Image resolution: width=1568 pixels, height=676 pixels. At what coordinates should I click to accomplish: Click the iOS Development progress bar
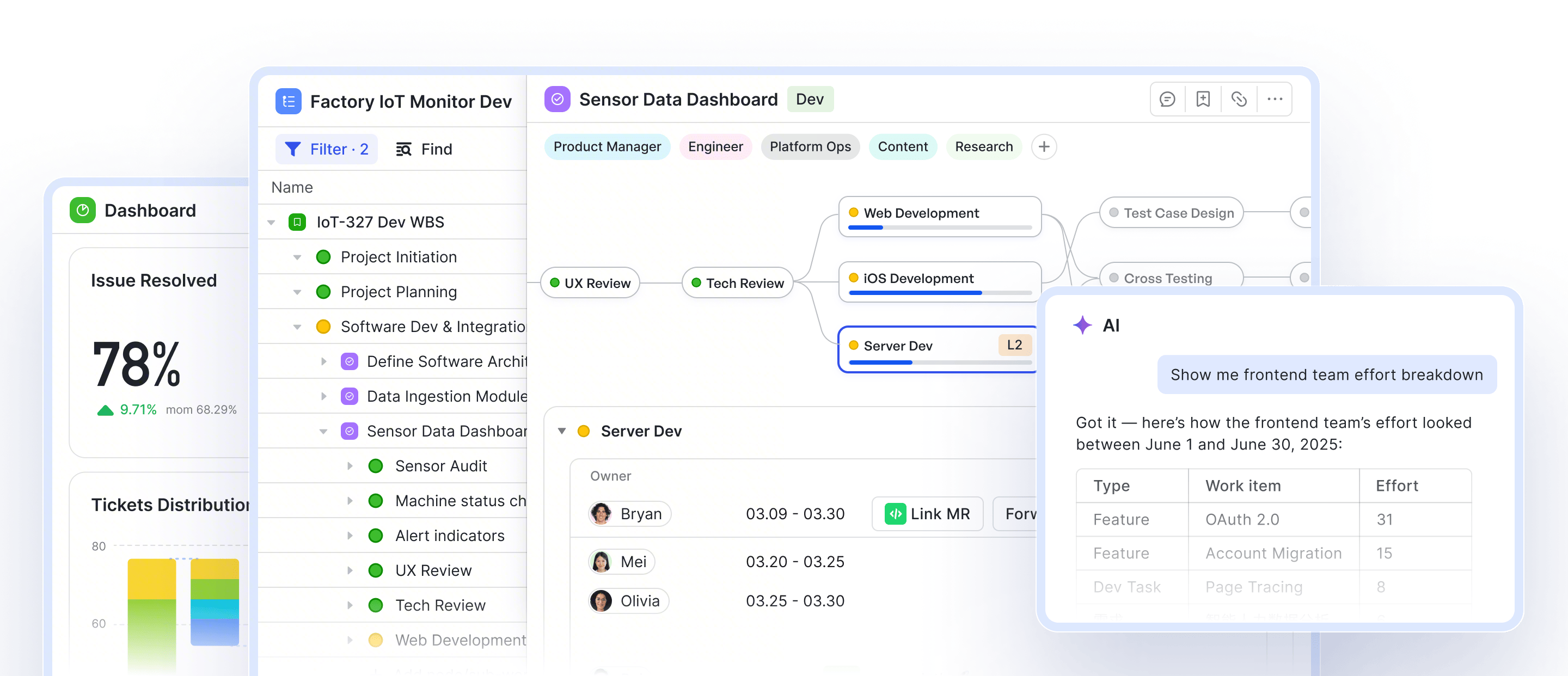coord(940,293)
